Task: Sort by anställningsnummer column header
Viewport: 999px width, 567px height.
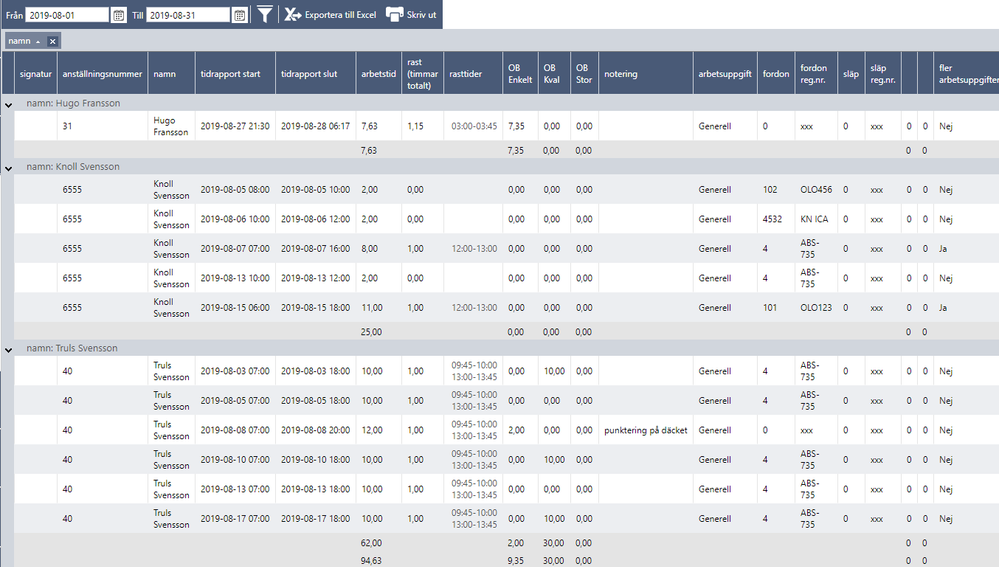Action: coord(103,73)
